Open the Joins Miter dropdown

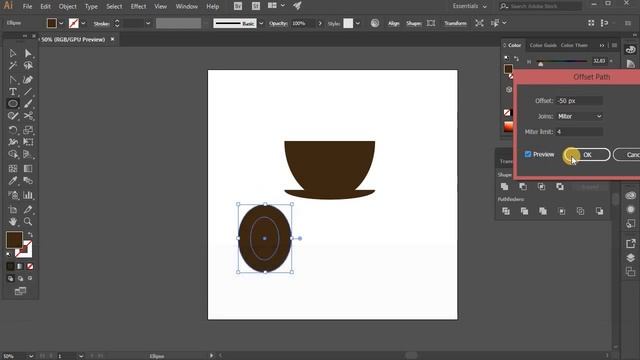click(x=579, y=116)
